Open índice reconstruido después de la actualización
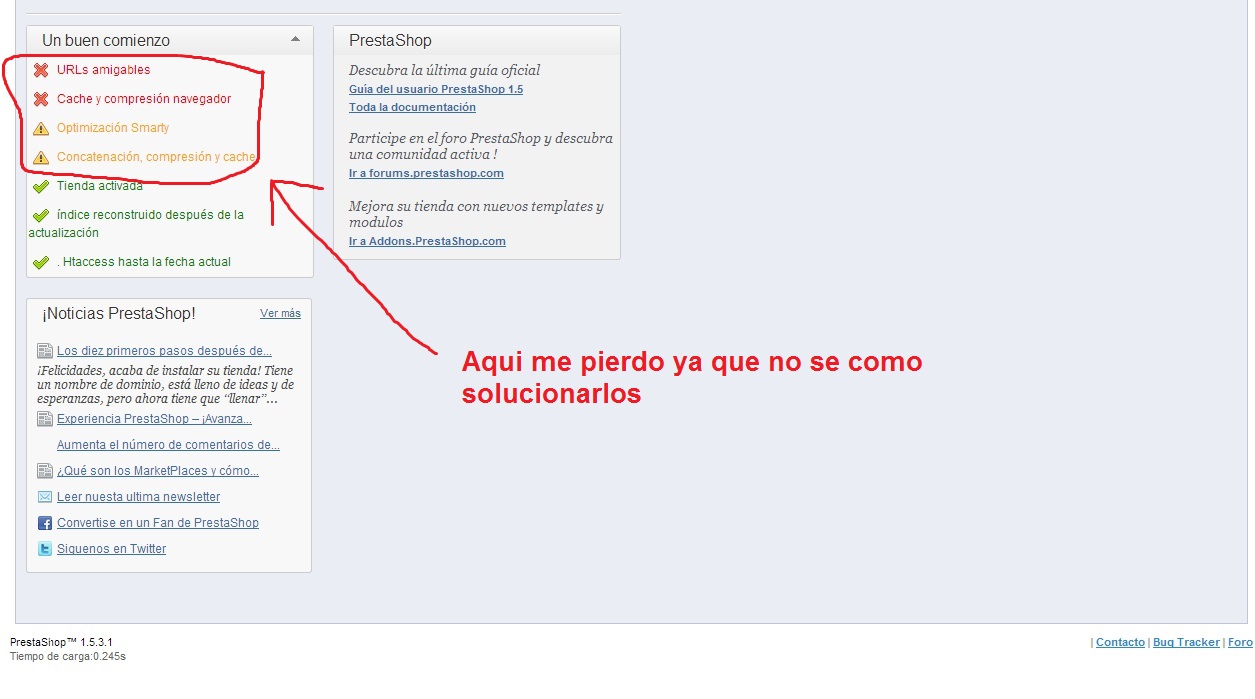 (x=136, y=224)
